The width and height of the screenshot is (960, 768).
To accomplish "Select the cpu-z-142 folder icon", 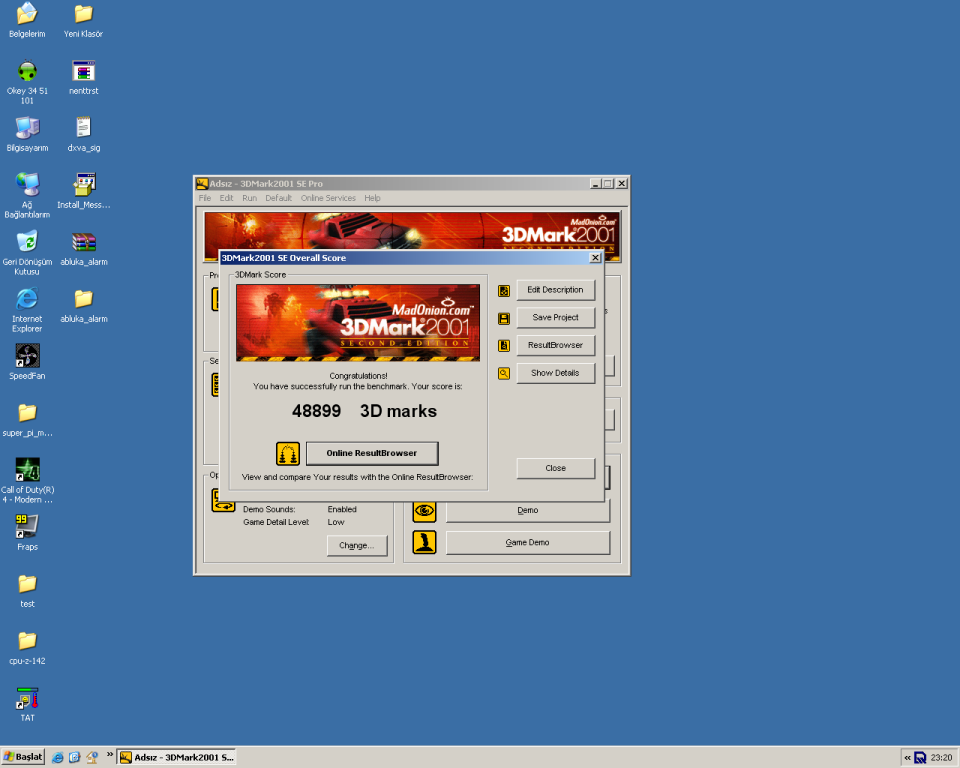I will pyautogui.click(x=27, y=640).
